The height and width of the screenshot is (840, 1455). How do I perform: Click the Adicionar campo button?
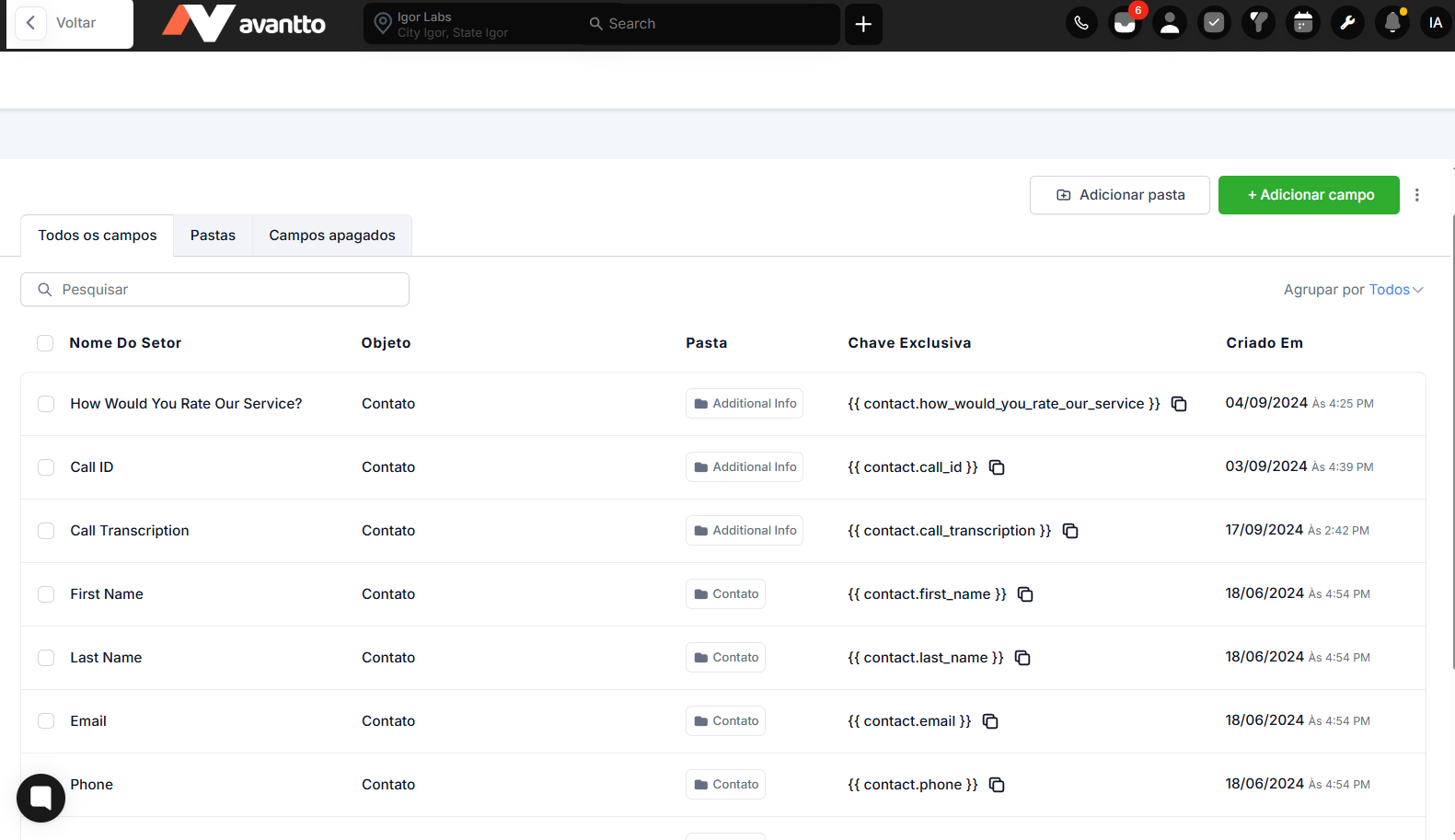click(1309, 195)
